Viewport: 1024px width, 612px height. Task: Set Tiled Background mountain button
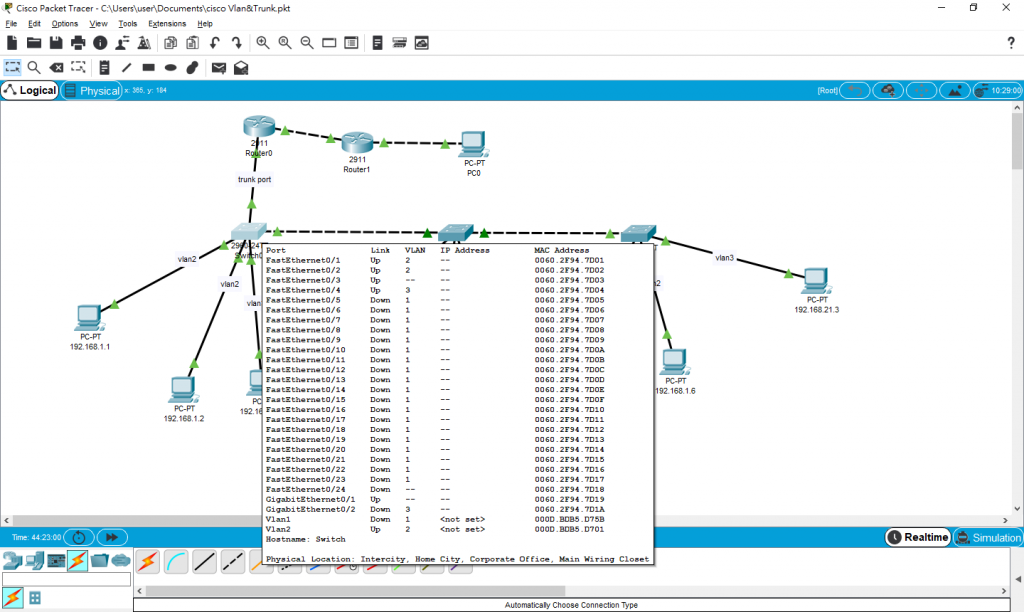(955, 90)
